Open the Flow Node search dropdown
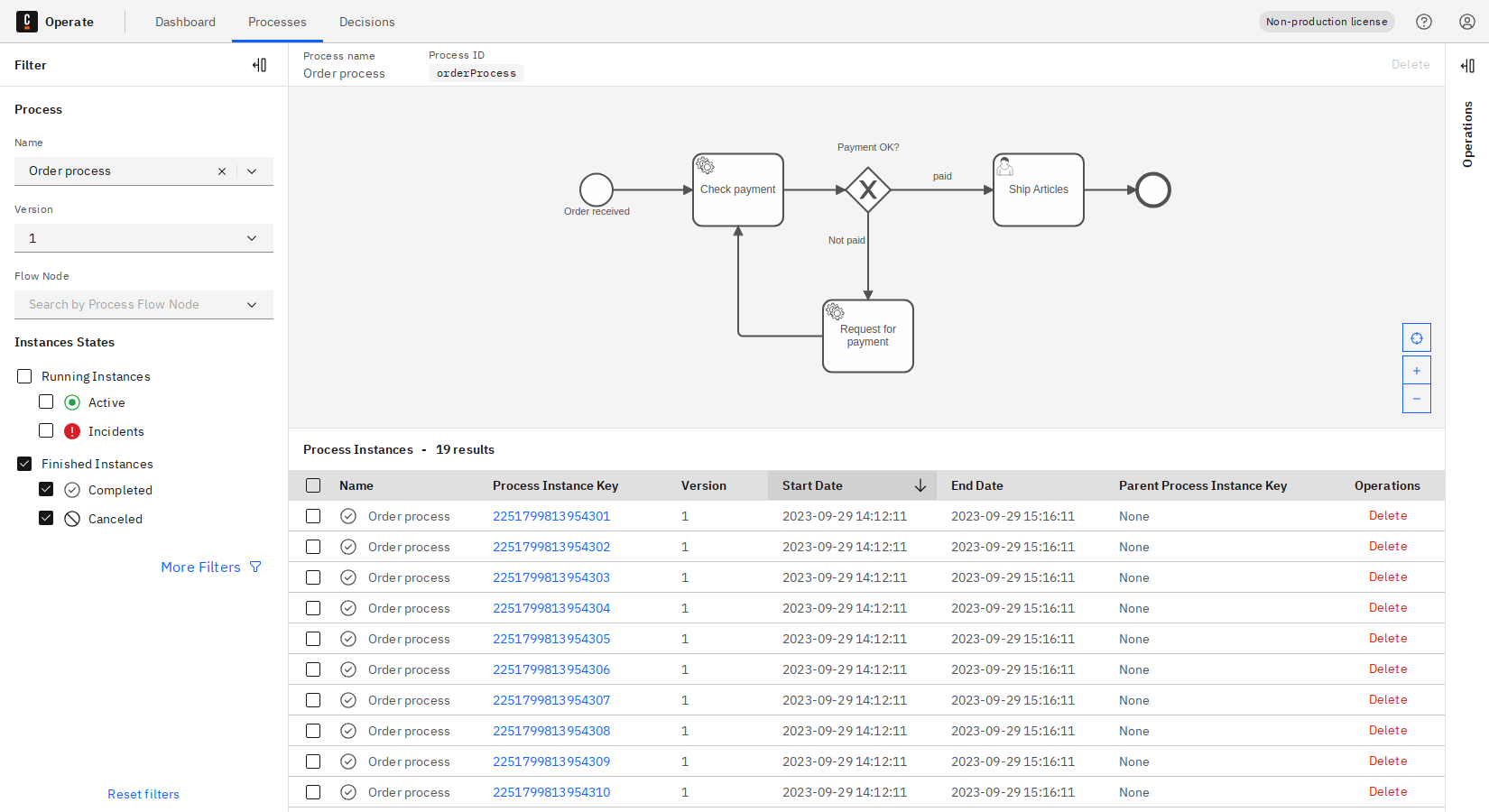The height and width of the screenshot is (812, 1489). tap(252, 304)
